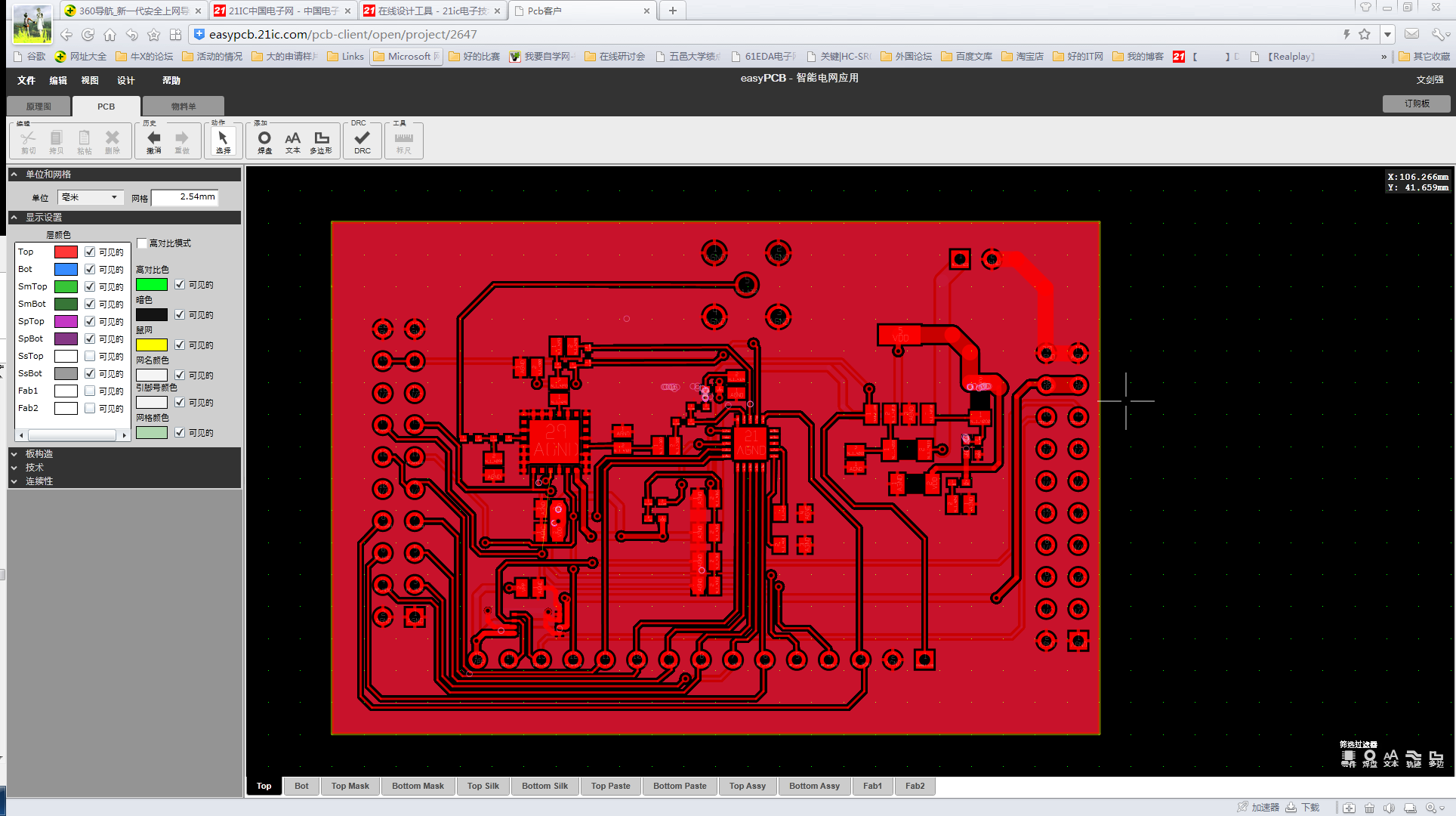
Task: Toggle the pad (焊盘) selection filter
Action: tap(1369, 759)
